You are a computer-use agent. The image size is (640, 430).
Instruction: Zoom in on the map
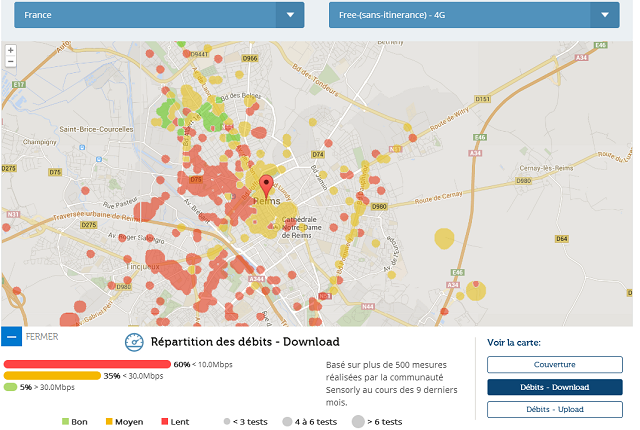10,49
